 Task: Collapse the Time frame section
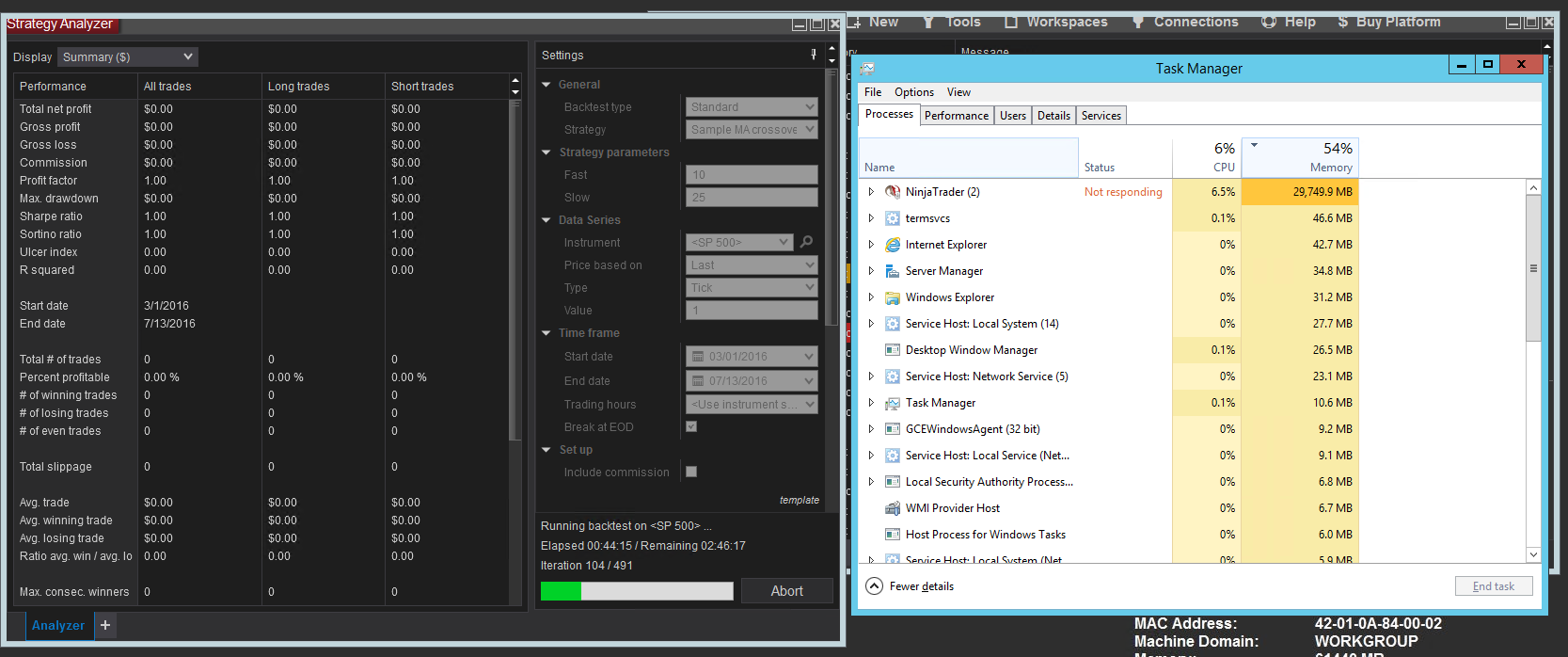pos(546,333)
